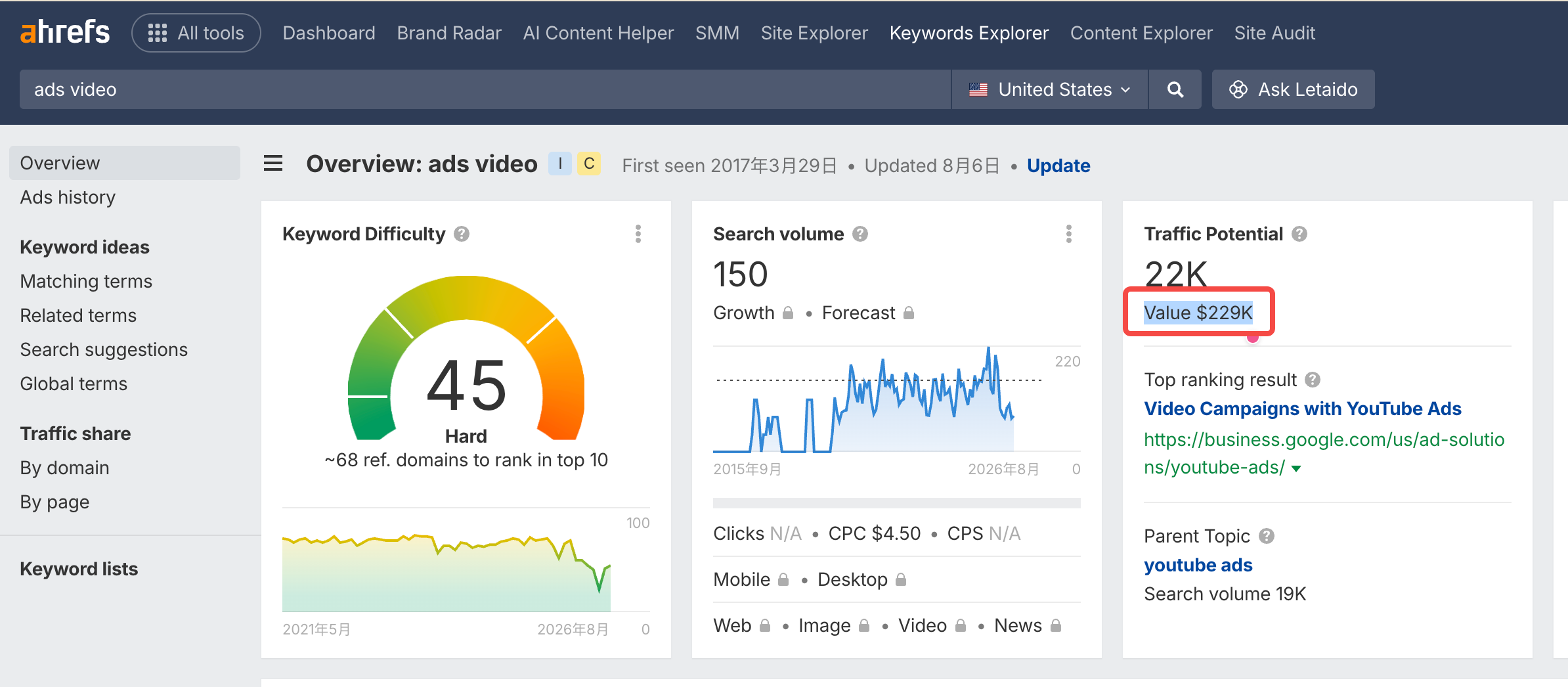Open Content Explorer

pyautogui.click(x=1141, y=33)
